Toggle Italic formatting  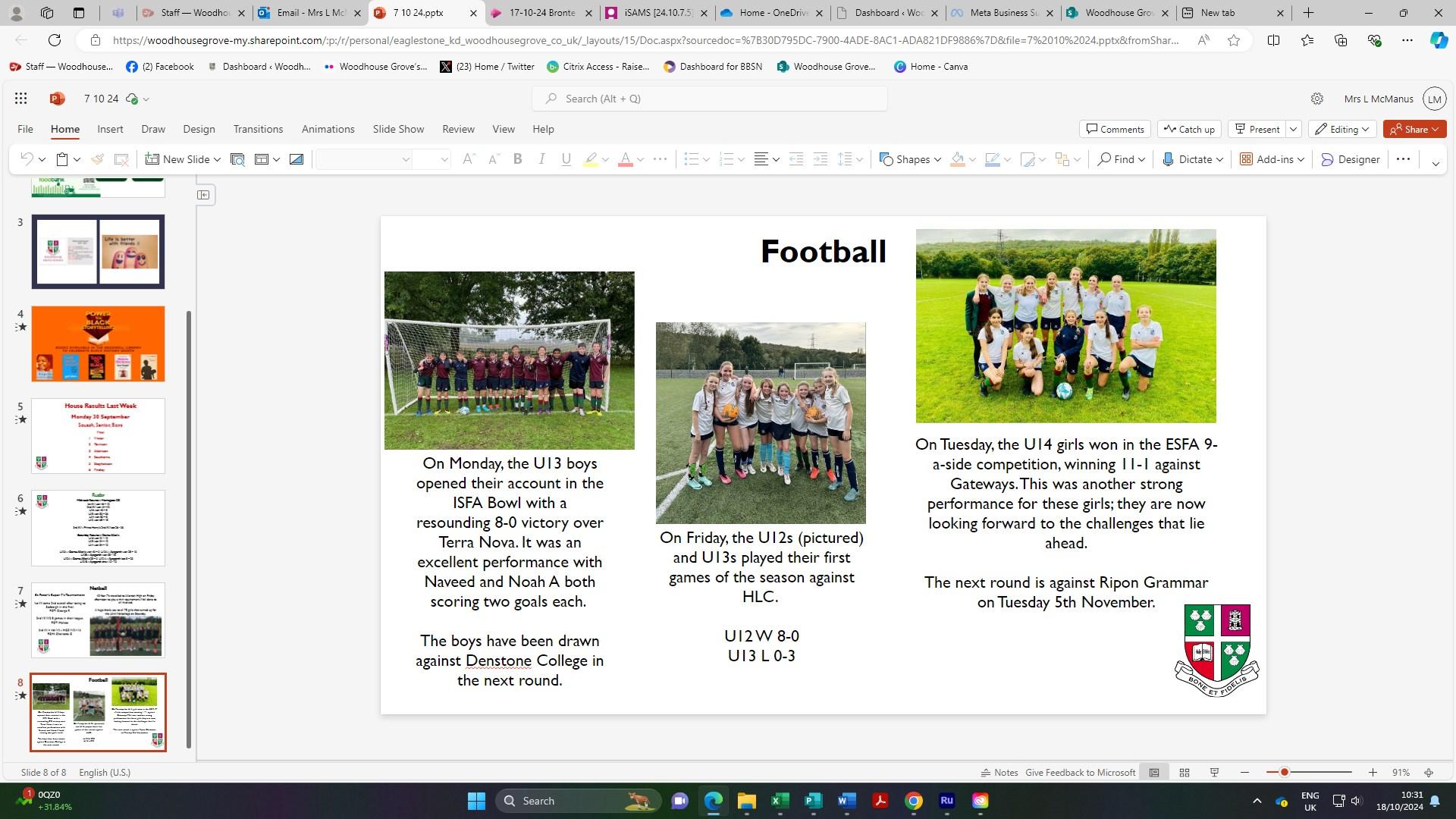[x=541, y=159]
